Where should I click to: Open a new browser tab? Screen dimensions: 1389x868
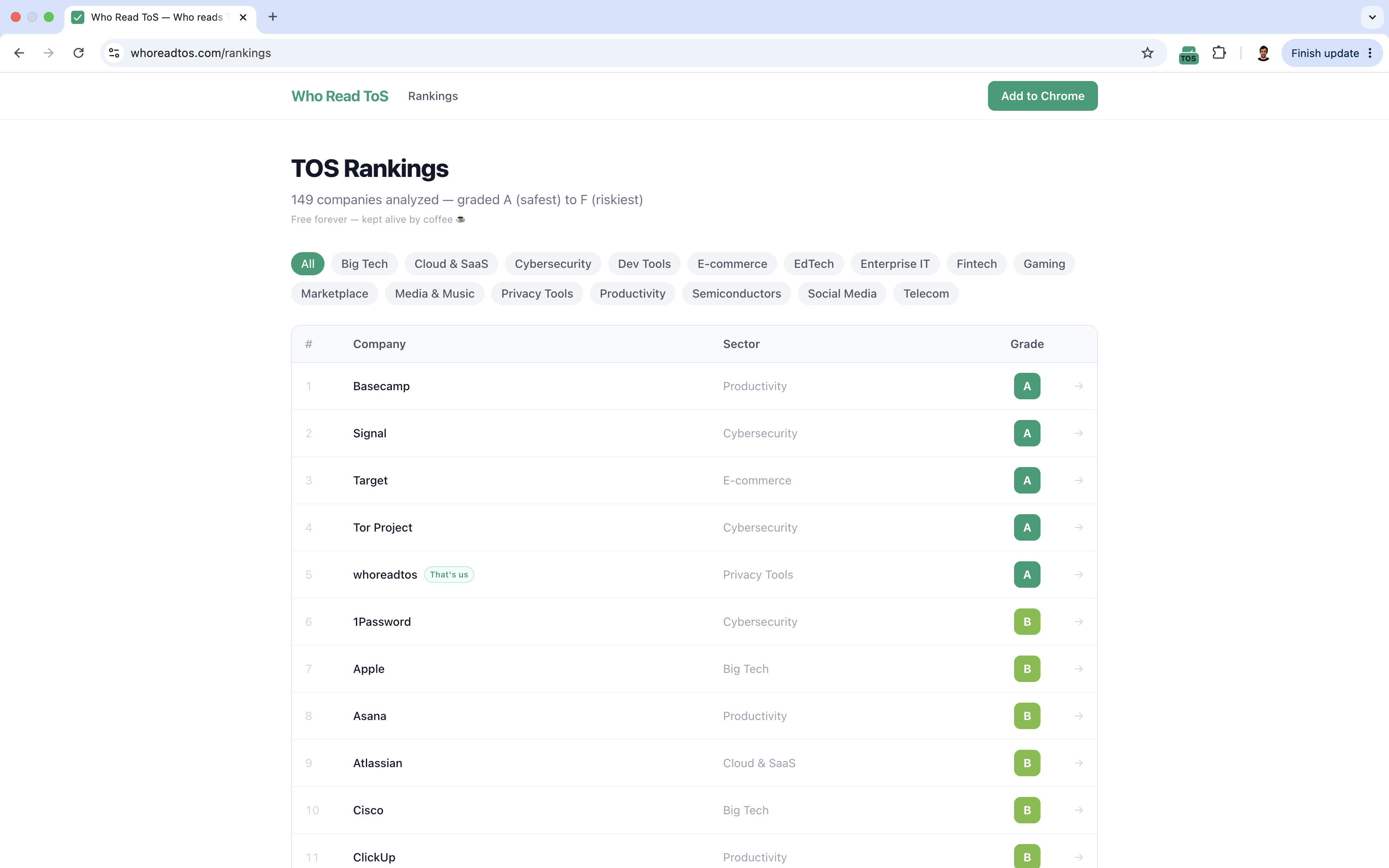click(273, 17)
